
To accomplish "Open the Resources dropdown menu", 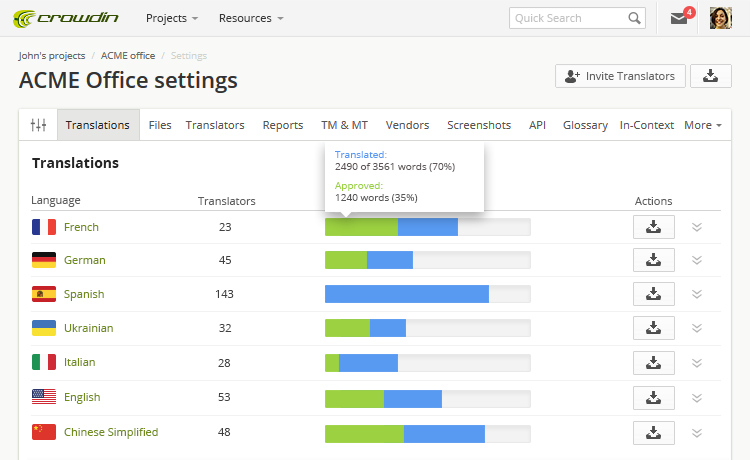I will [251, 18].
